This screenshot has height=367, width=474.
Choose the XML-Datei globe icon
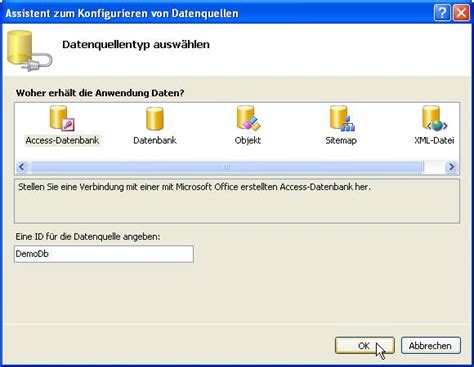click(434, 118)
